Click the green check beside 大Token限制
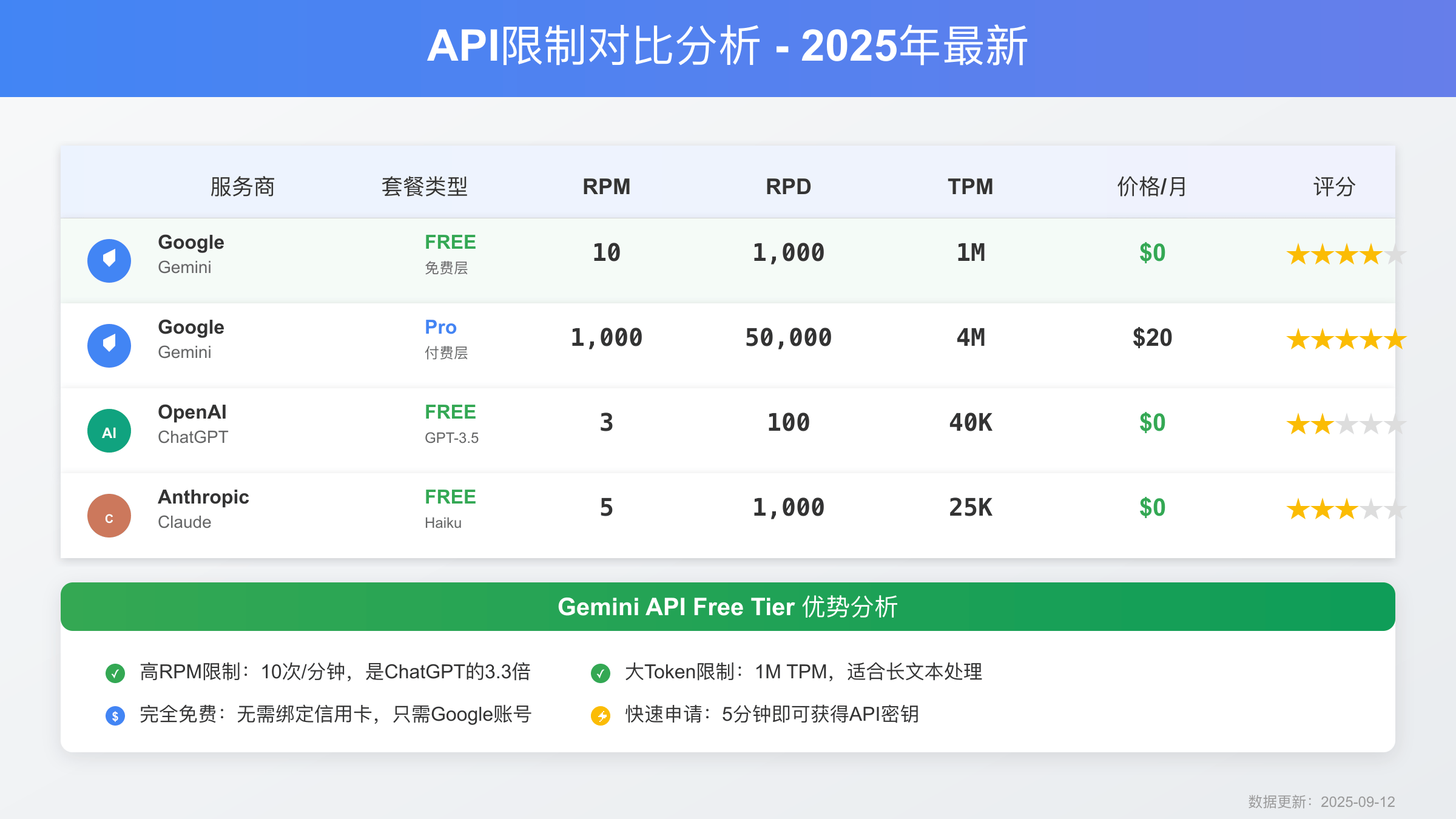 (601, 673)
